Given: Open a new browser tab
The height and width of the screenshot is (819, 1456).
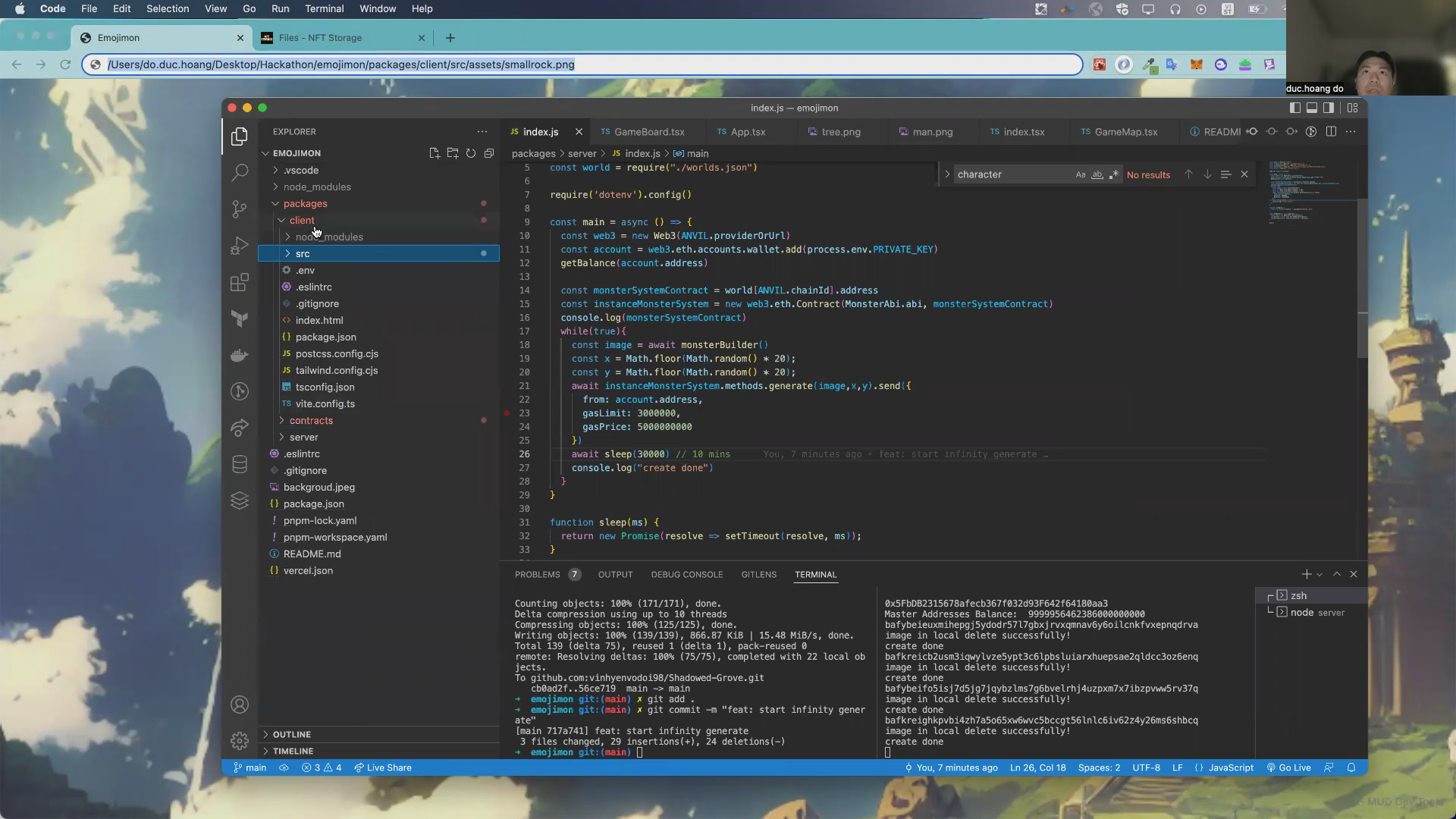Looking at the screenshot, I should [450, 38].
